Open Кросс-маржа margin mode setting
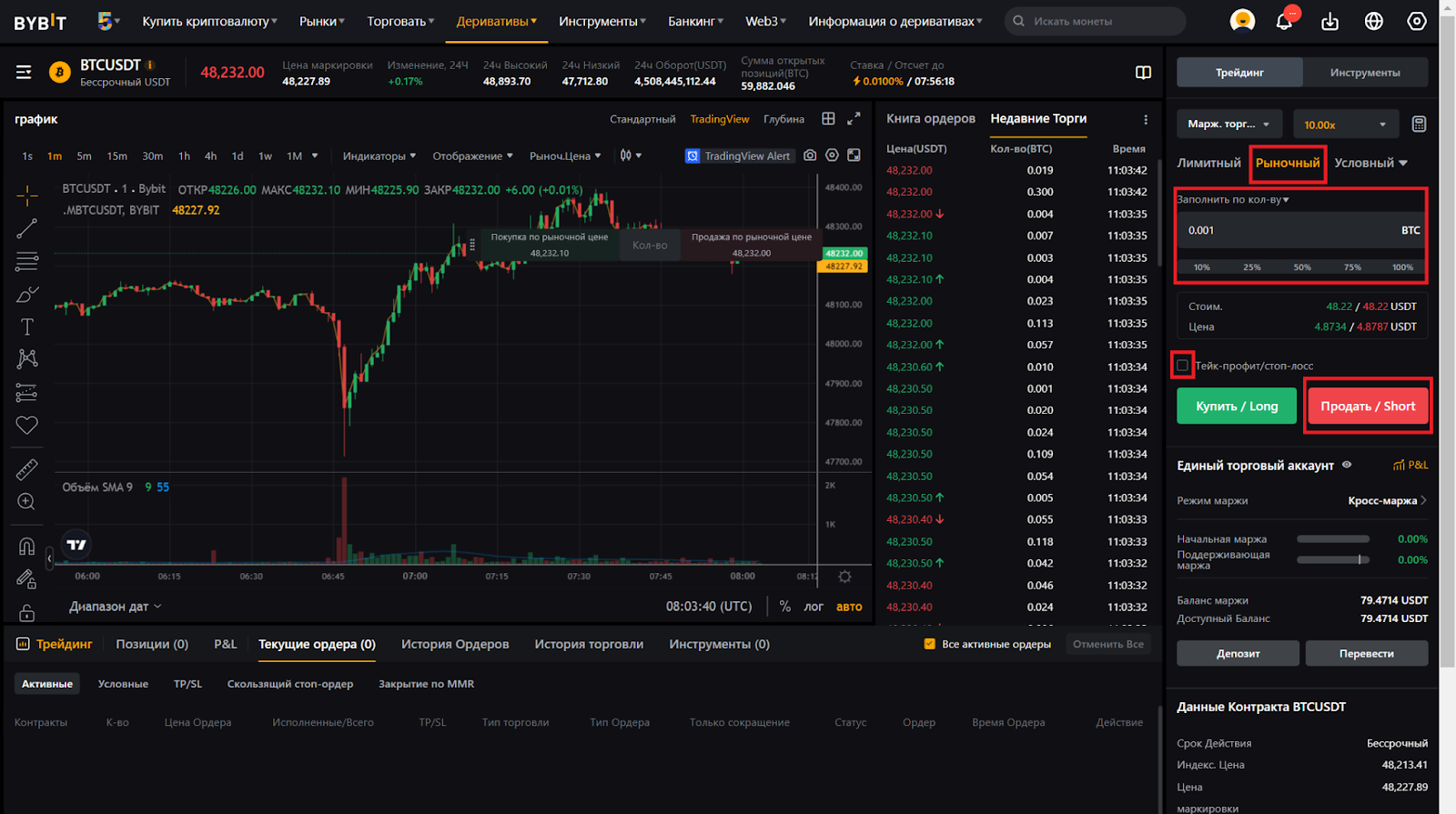Image resolution: width=1456 pixels, height=814 pixels. pyautogui.click(x=1387, y=500)
